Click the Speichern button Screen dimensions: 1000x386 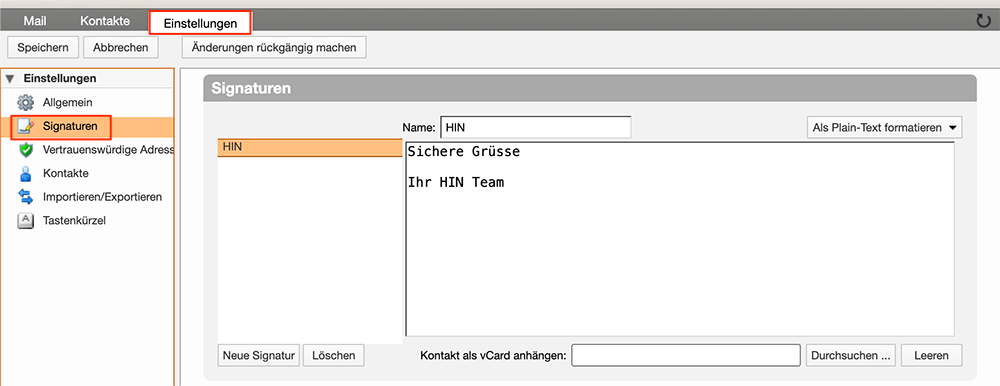pos(43,47)
